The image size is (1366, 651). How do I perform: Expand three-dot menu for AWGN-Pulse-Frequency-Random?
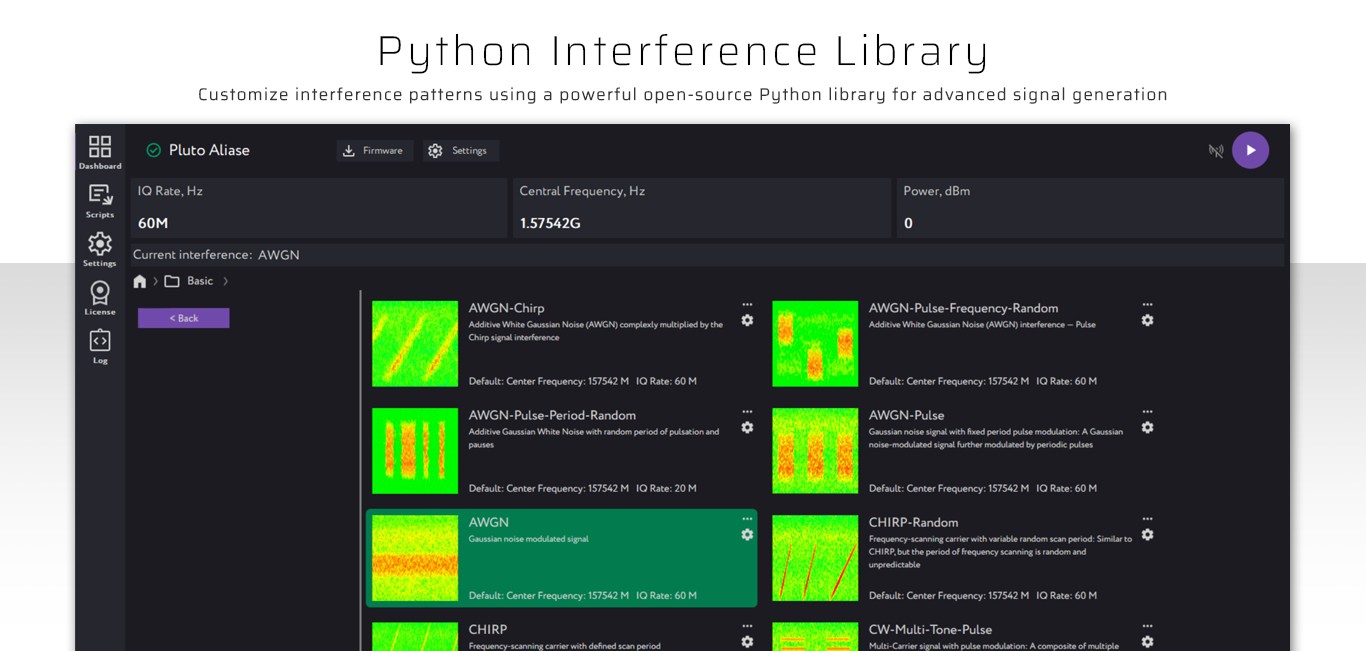pyautogui.click(x=1147, y=304)
